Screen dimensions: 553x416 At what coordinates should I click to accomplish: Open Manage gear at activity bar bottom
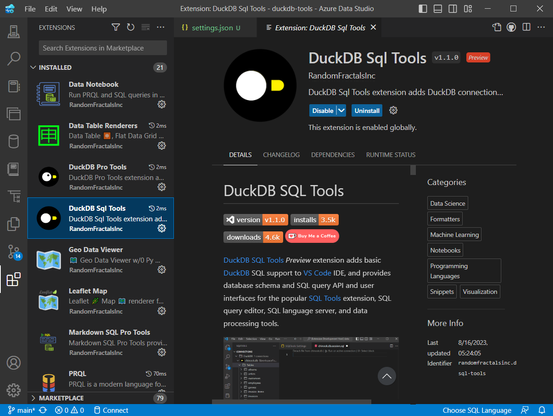(x=13, y=390)
